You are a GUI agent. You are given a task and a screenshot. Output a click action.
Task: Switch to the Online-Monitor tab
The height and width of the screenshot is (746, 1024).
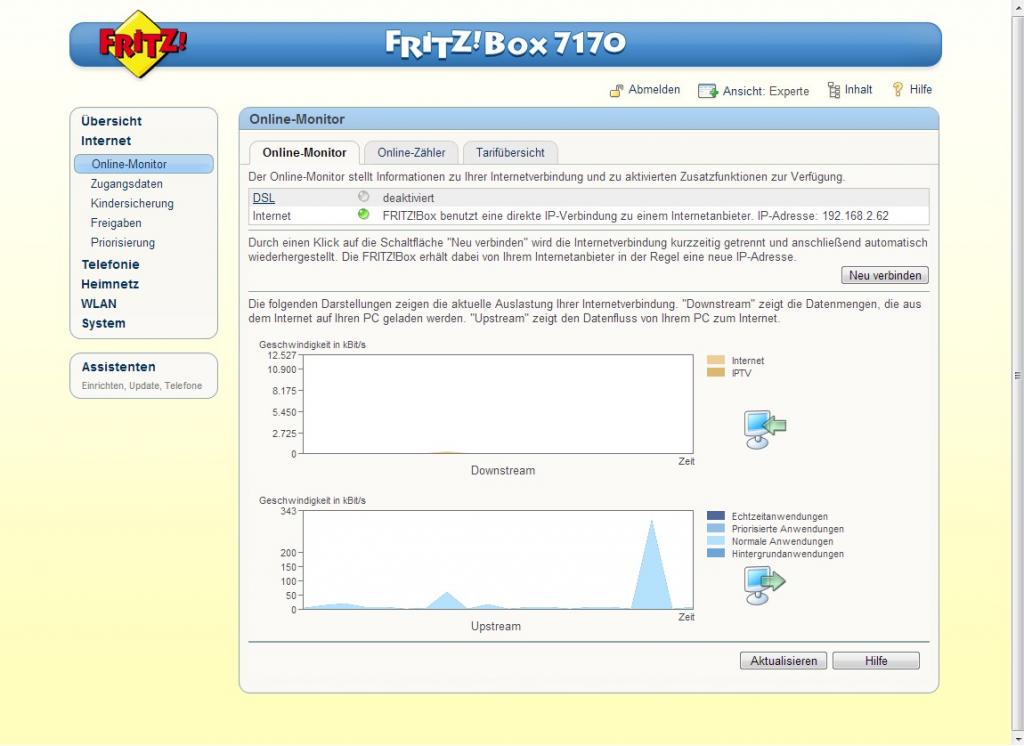click(x=304, y=153)
